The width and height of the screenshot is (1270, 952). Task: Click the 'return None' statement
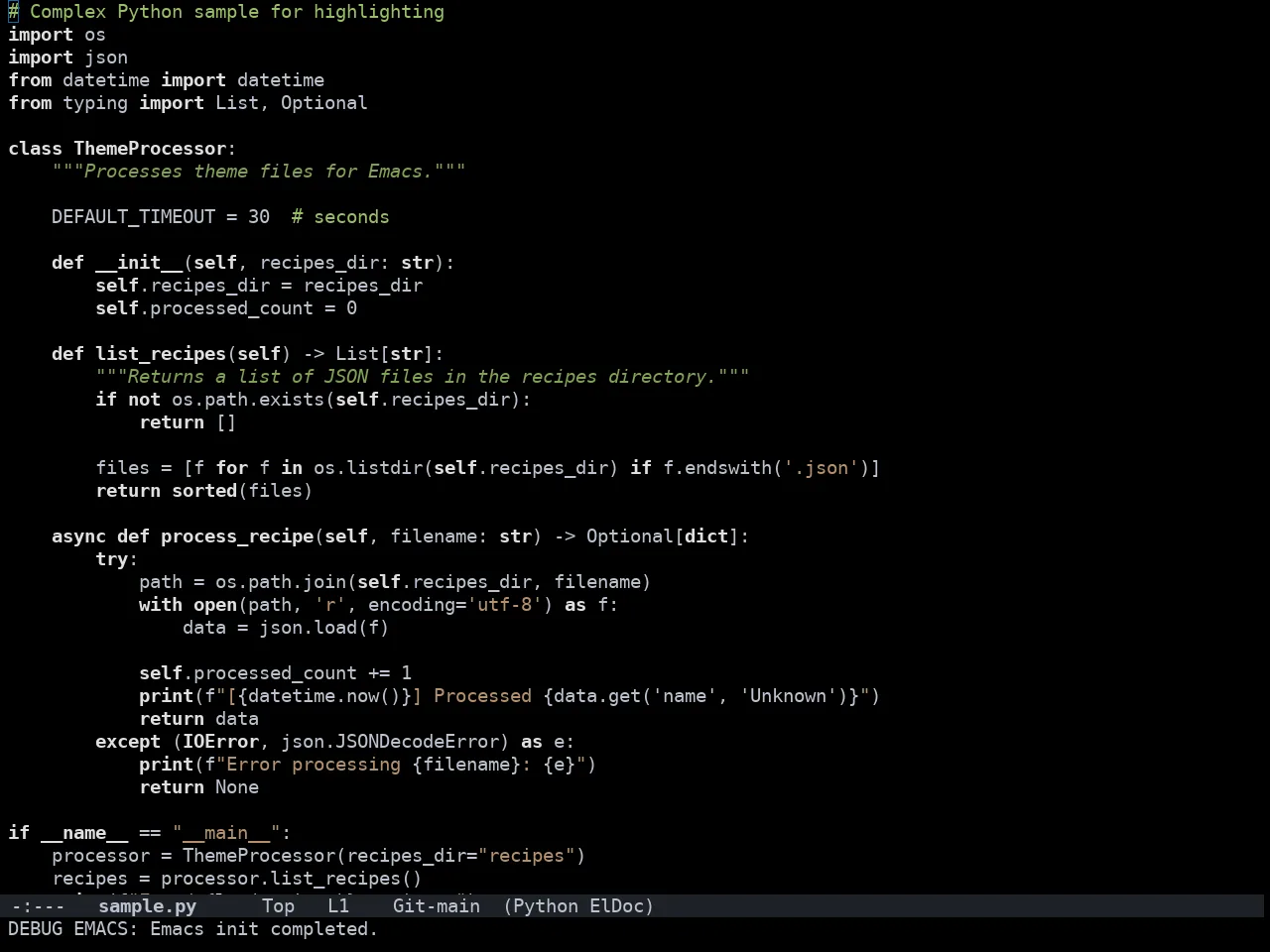(x=198, y=787)
